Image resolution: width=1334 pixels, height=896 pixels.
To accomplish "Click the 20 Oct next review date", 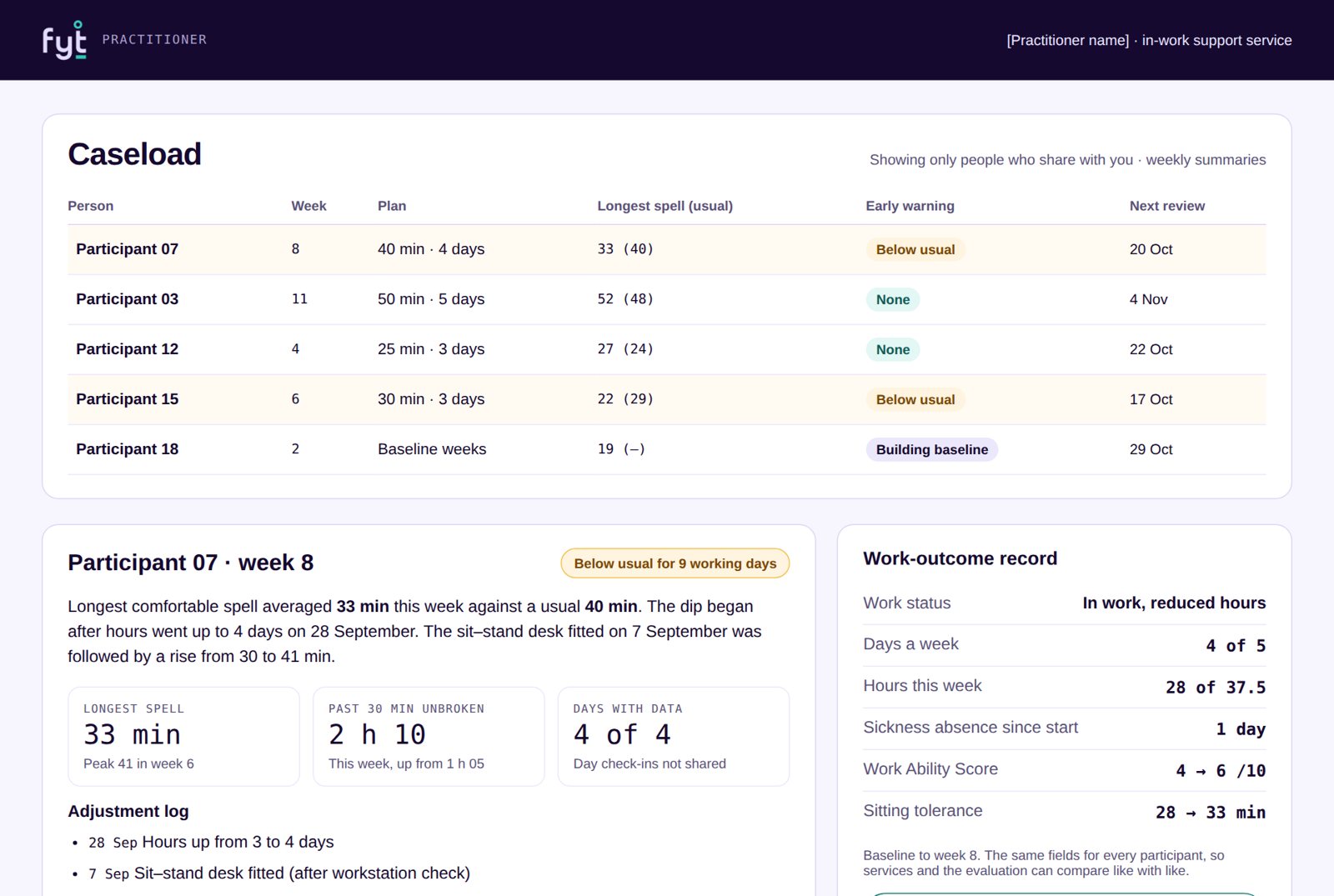I will (1151, 249).
